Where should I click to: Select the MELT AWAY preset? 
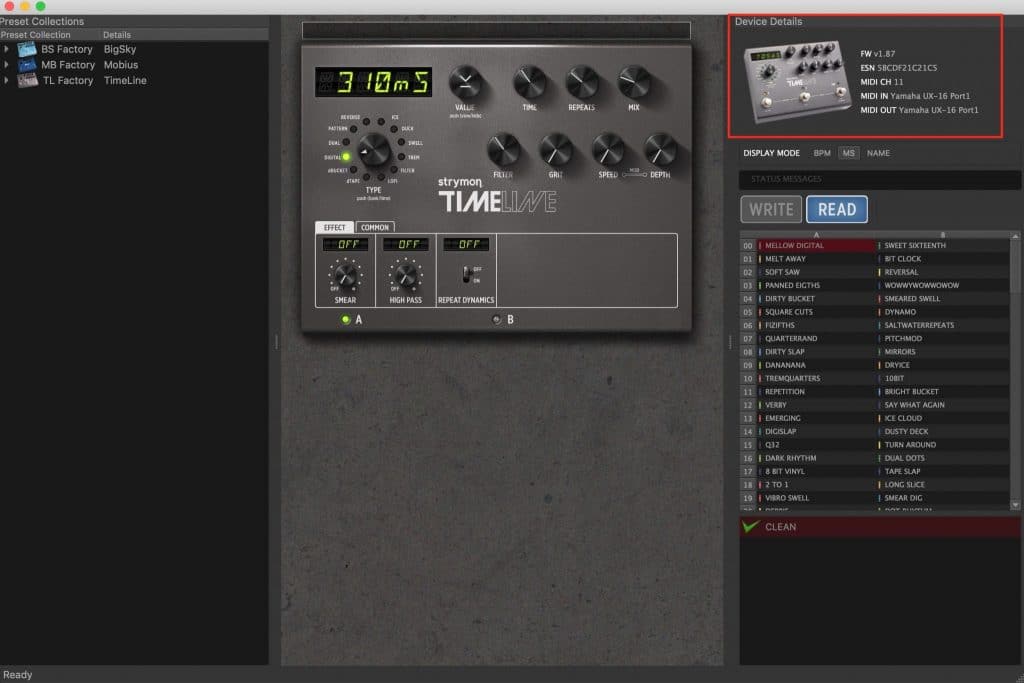pyautogui.click(x=816, y=259)
